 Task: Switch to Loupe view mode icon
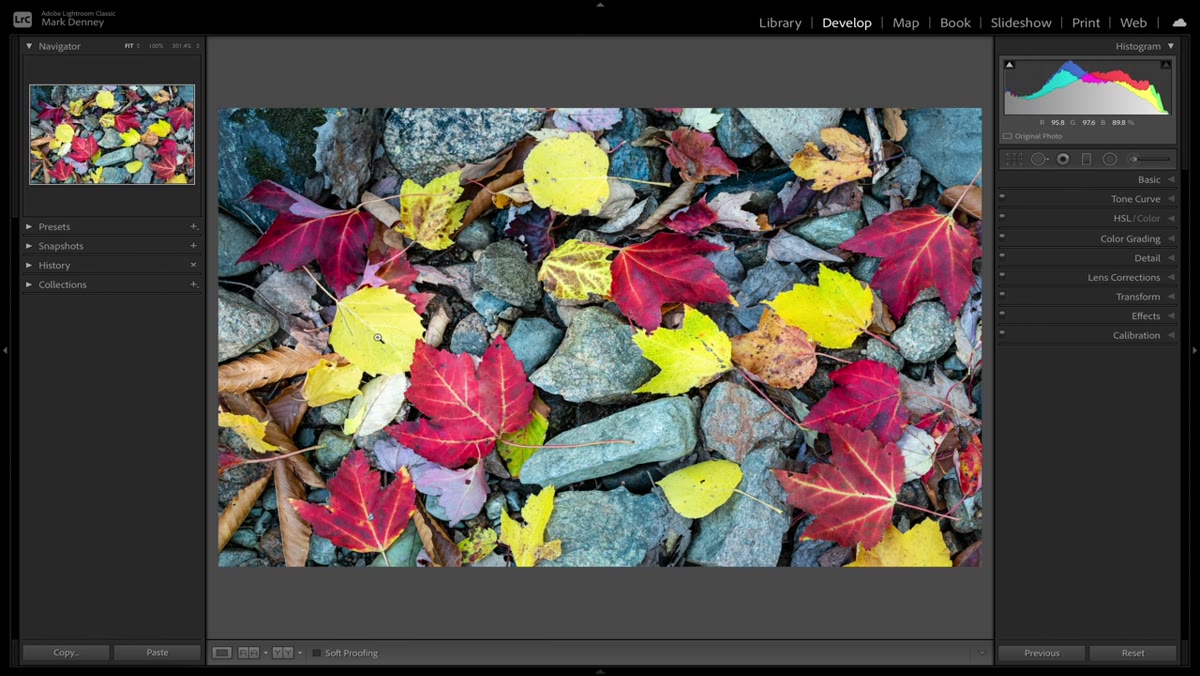point(222,653)
